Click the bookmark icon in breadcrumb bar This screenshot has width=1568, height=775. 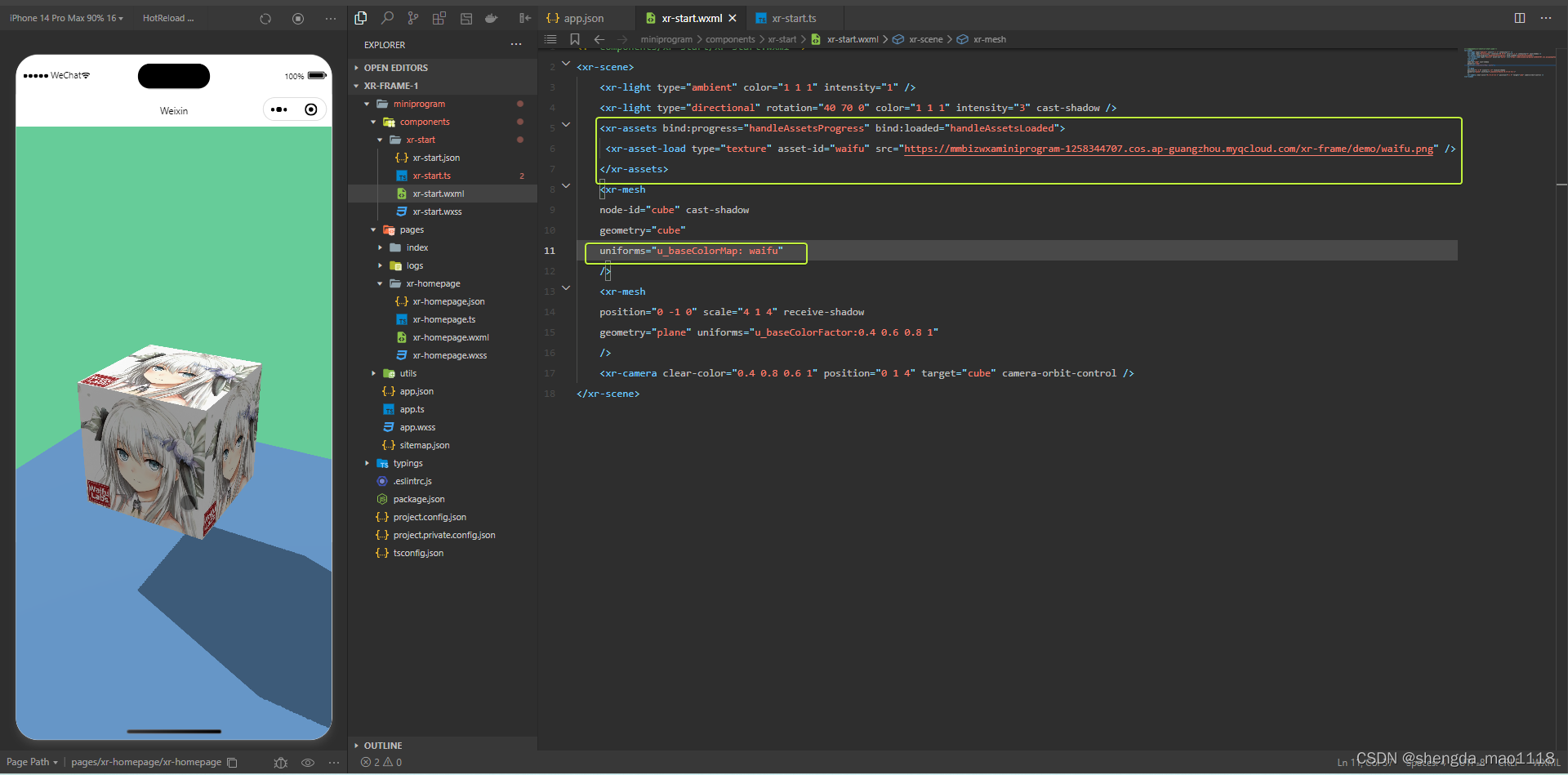575,39
